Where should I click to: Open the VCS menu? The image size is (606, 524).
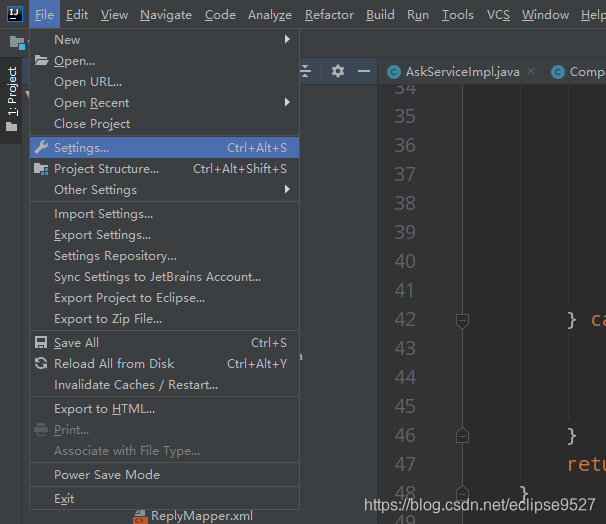click(498, 15)
